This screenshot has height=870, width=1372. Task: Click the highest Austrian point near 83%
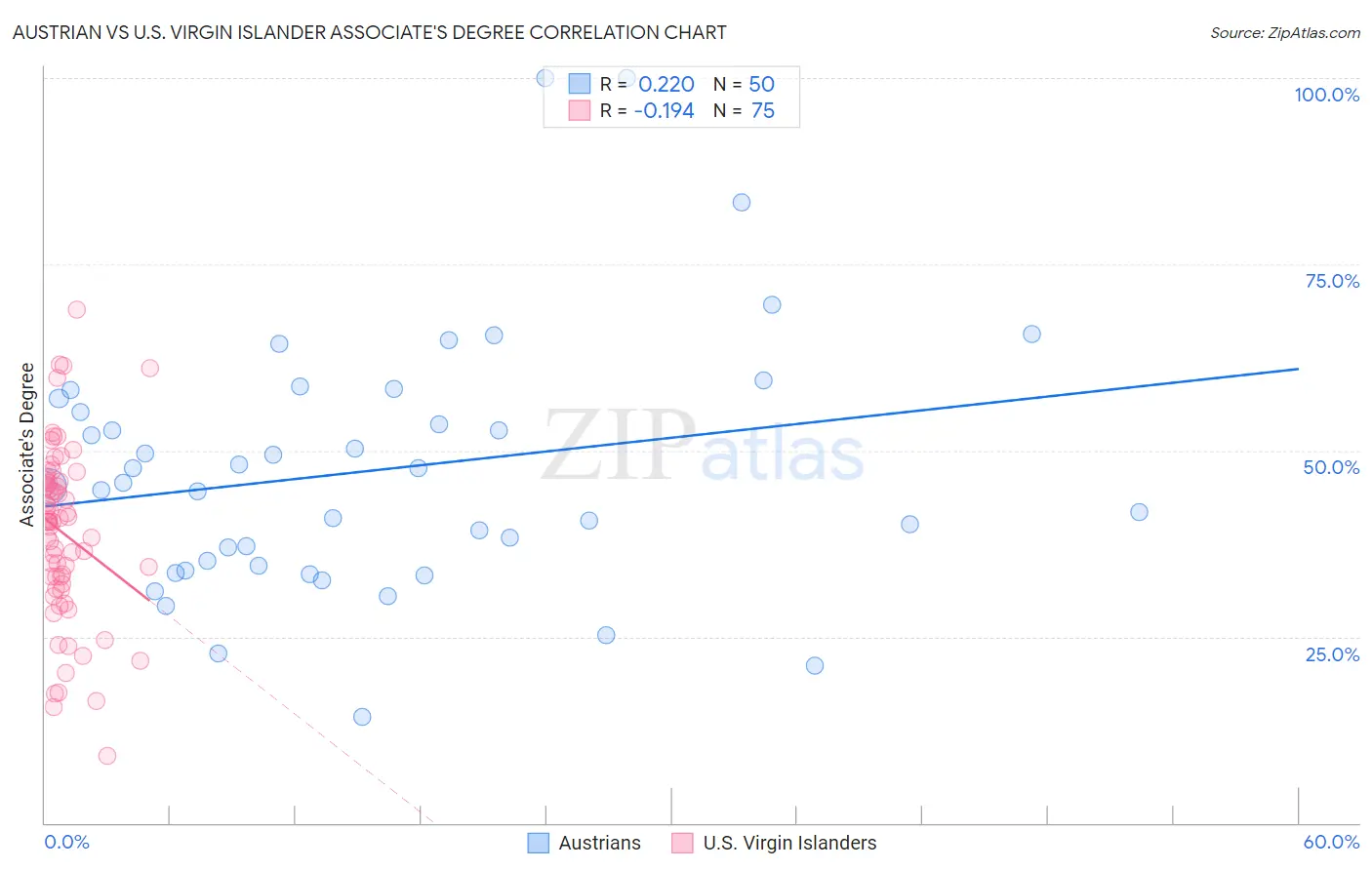(x=742, y=202)
